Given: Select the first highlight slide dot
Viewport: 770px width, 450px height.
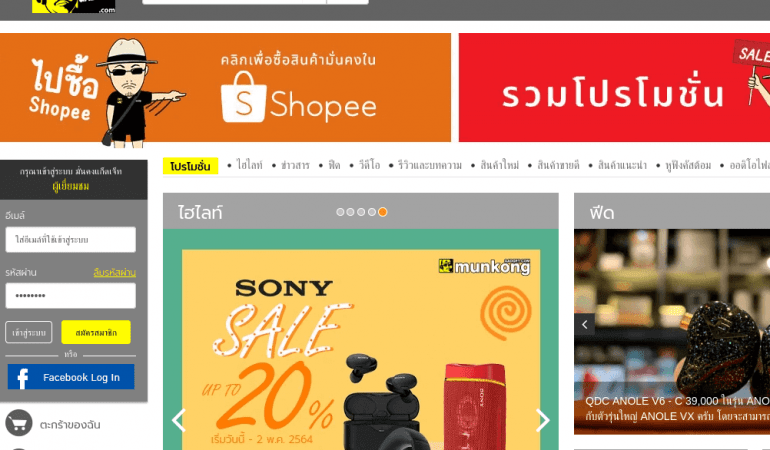Looking at the screenshot, I should pos(340,212).
